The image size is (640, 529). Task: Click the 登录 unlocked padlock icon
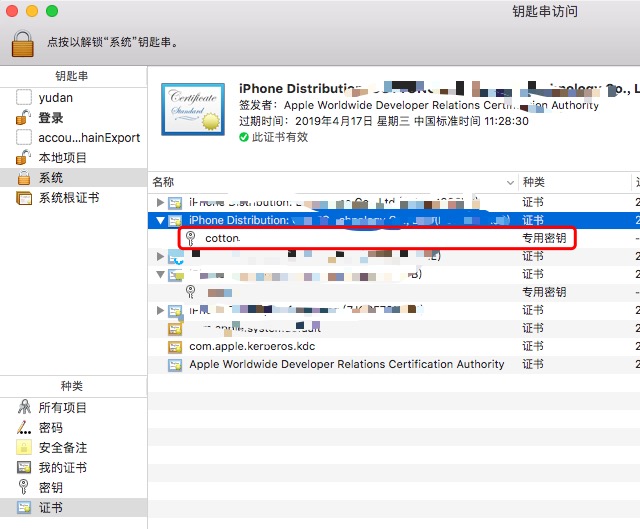pyautogui.click(x=24, y=118)
